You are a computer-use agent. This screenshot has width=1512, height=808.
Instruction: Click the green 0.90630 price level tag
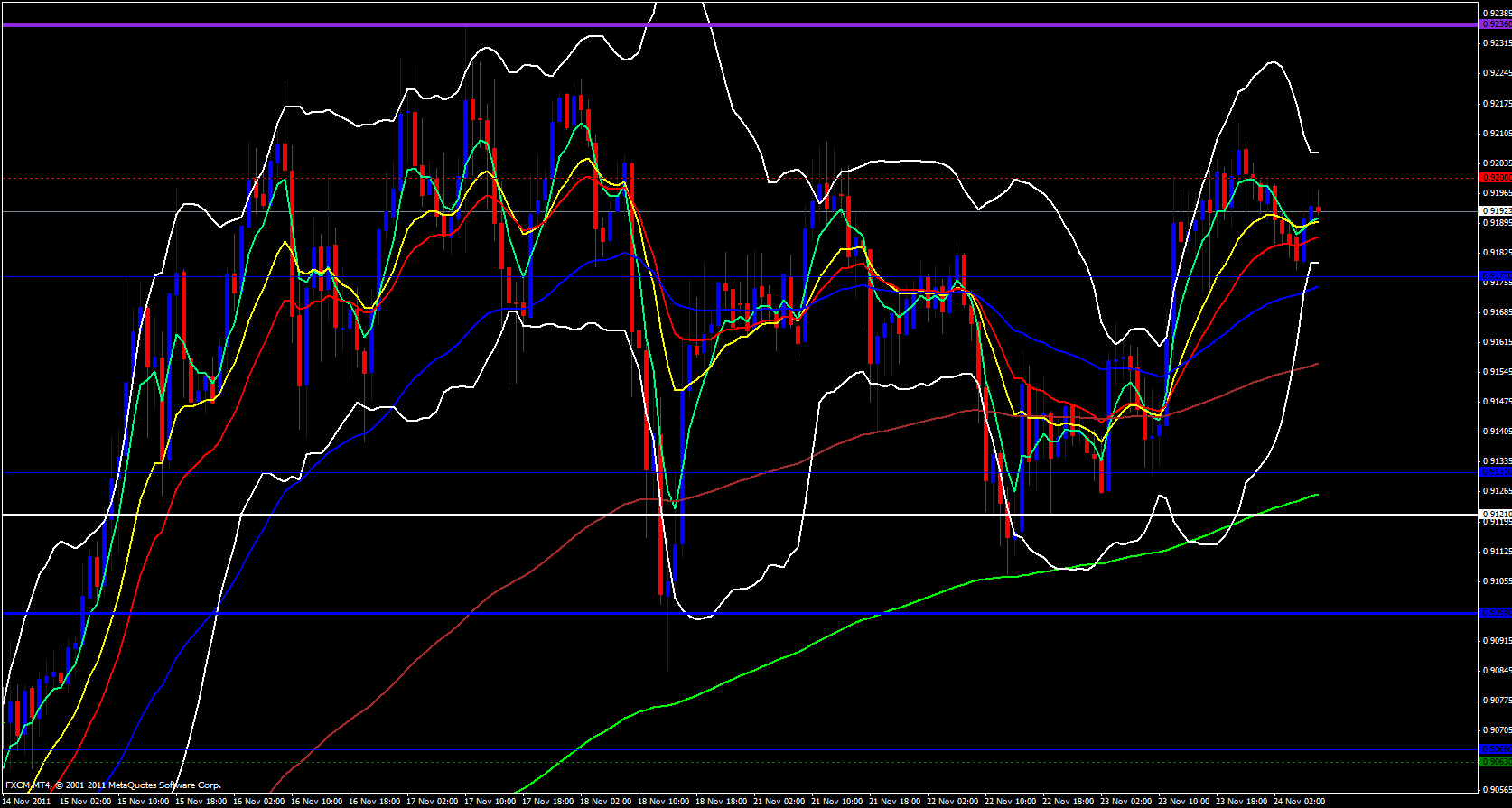[1496, 762]
